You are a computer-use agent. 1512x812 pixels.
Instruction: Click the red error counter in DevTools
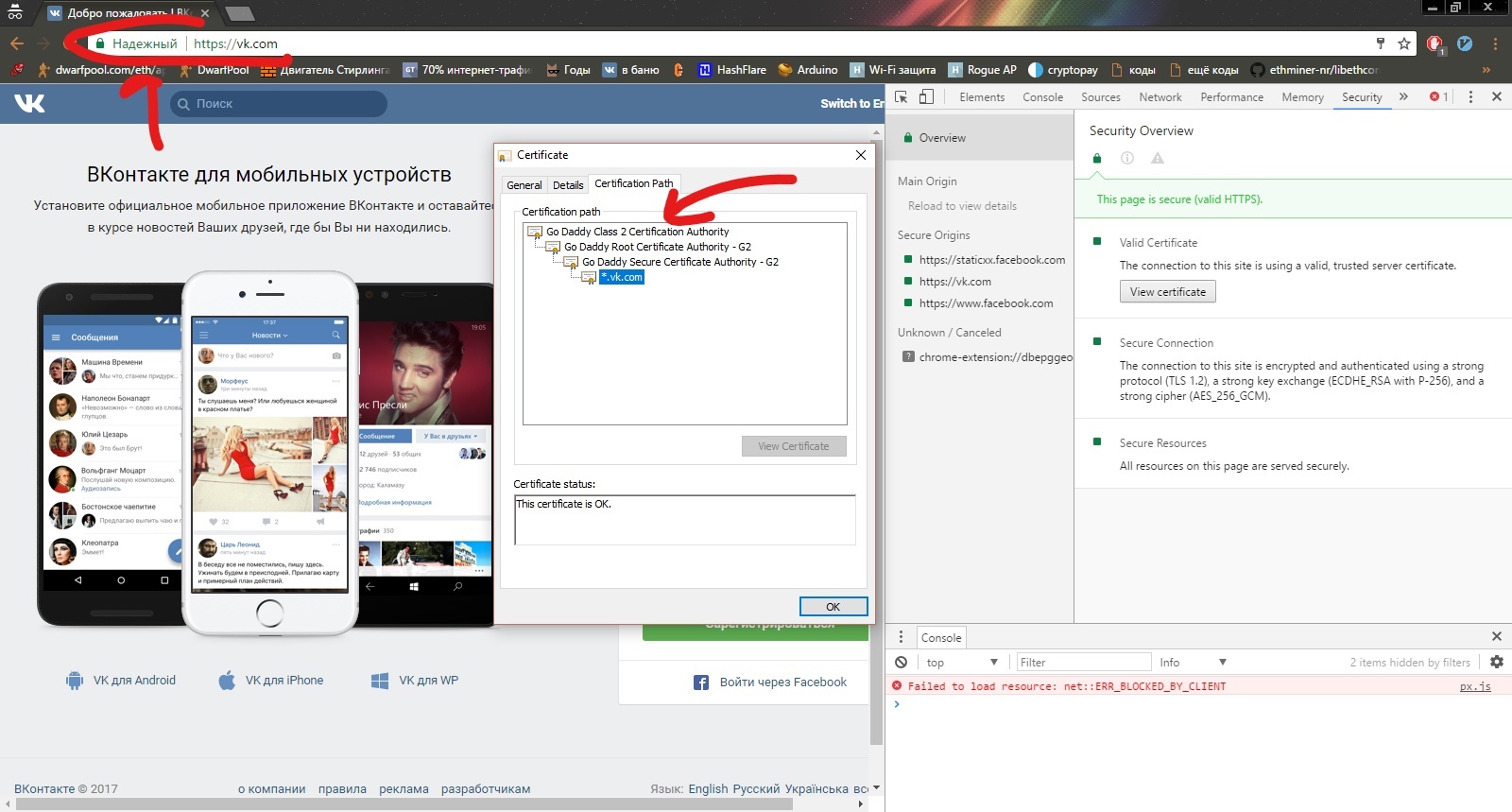[x=1438, y=96]
